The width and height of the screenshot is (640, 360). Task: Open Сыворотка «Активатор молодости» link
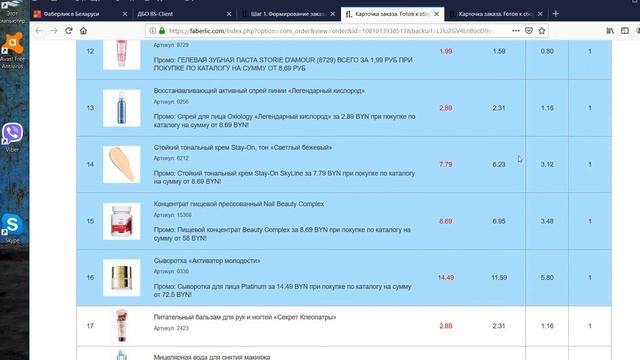207,260
